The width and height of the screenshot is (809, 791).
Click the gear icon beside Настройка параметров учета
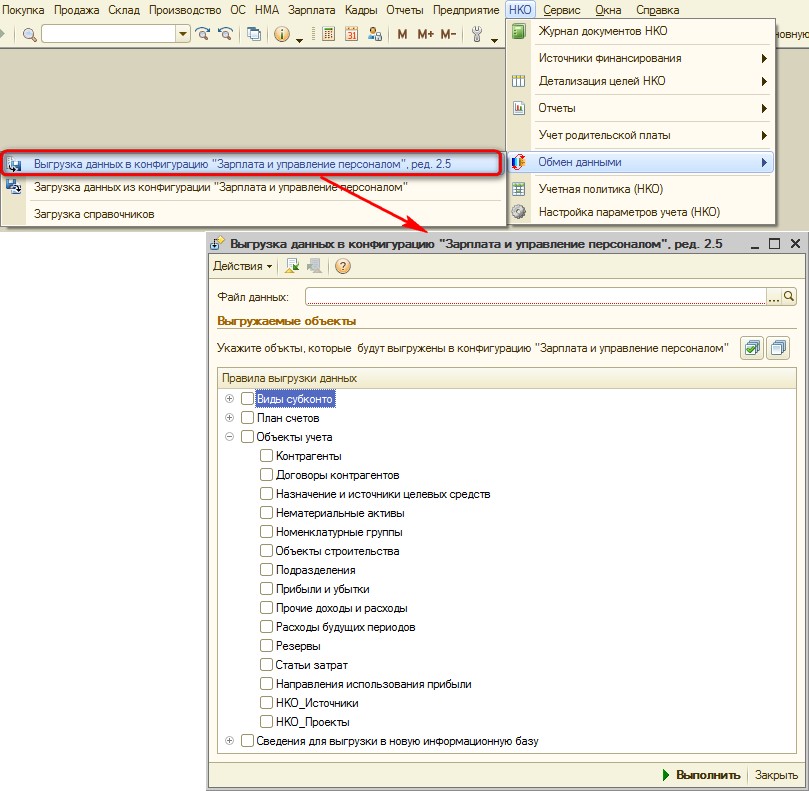pyautogui.click(x=519, y=212)
